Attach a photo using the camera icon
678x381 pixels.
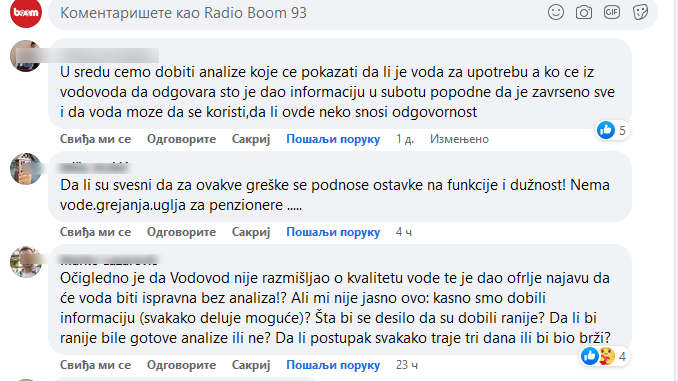584,12
